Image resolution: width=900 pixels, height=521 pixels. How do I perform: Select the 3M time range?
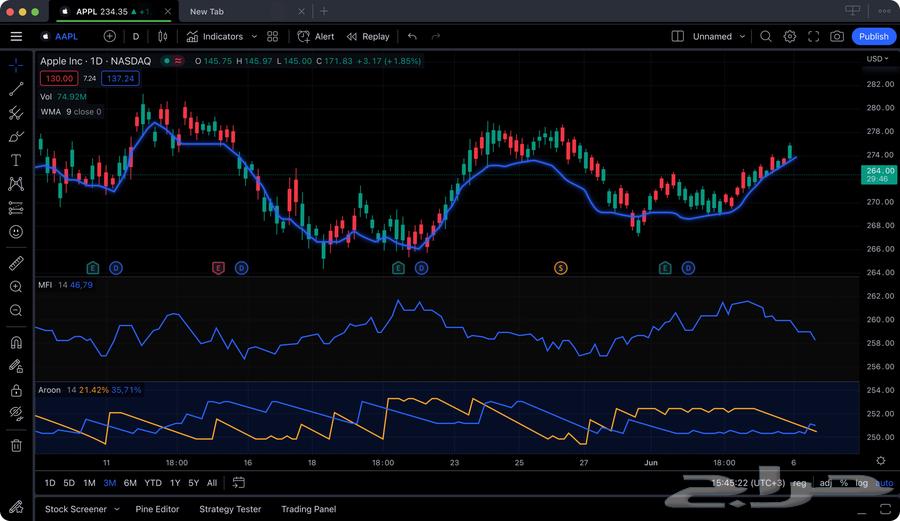(x=110, y=483)
